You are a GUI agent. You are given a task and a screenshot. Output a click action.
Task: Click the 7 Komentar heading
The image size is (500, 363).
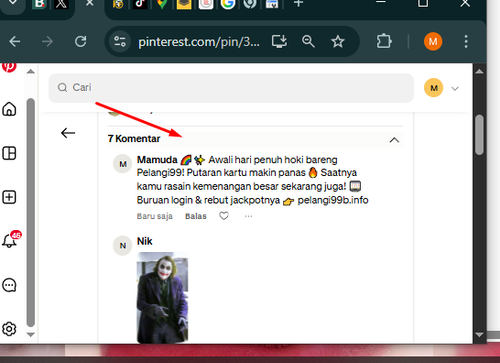coord(134,139)
